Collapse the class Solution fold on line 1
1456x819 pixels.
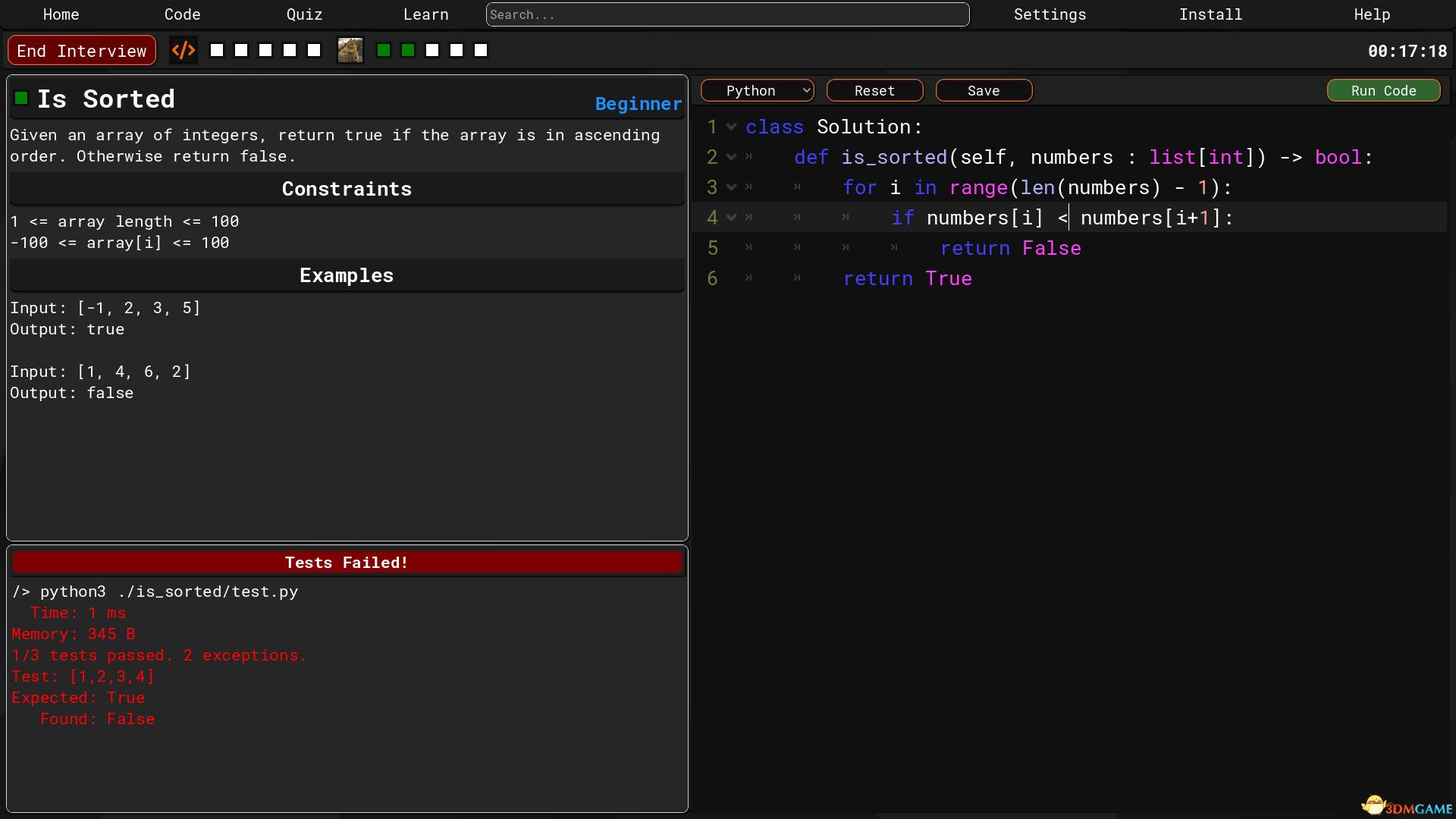(x=731, y=127)
